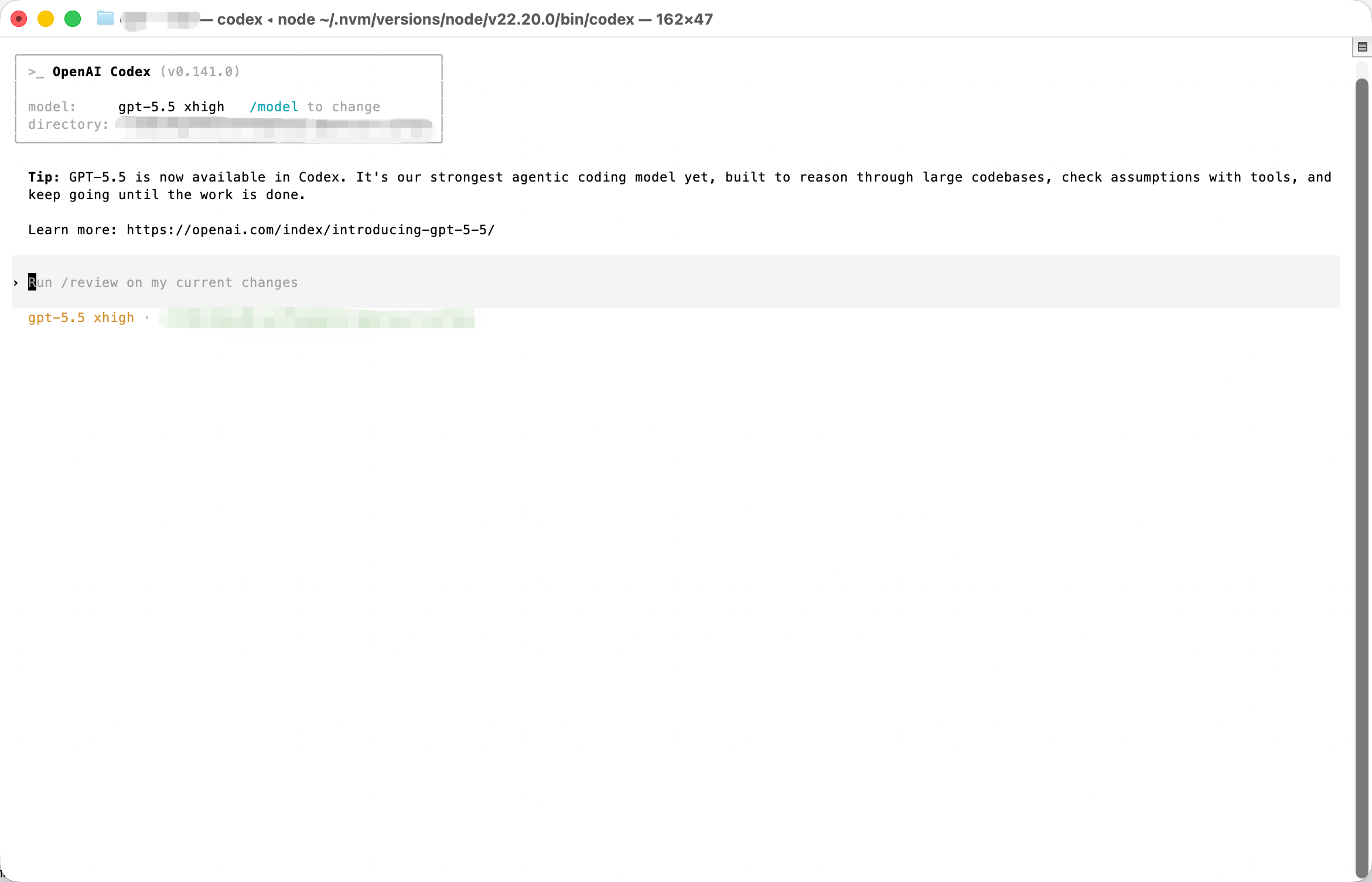Click the 'directory:' label
This screenshot has width=1372, height=882.
pyautogui.click(x=69, y=124)
